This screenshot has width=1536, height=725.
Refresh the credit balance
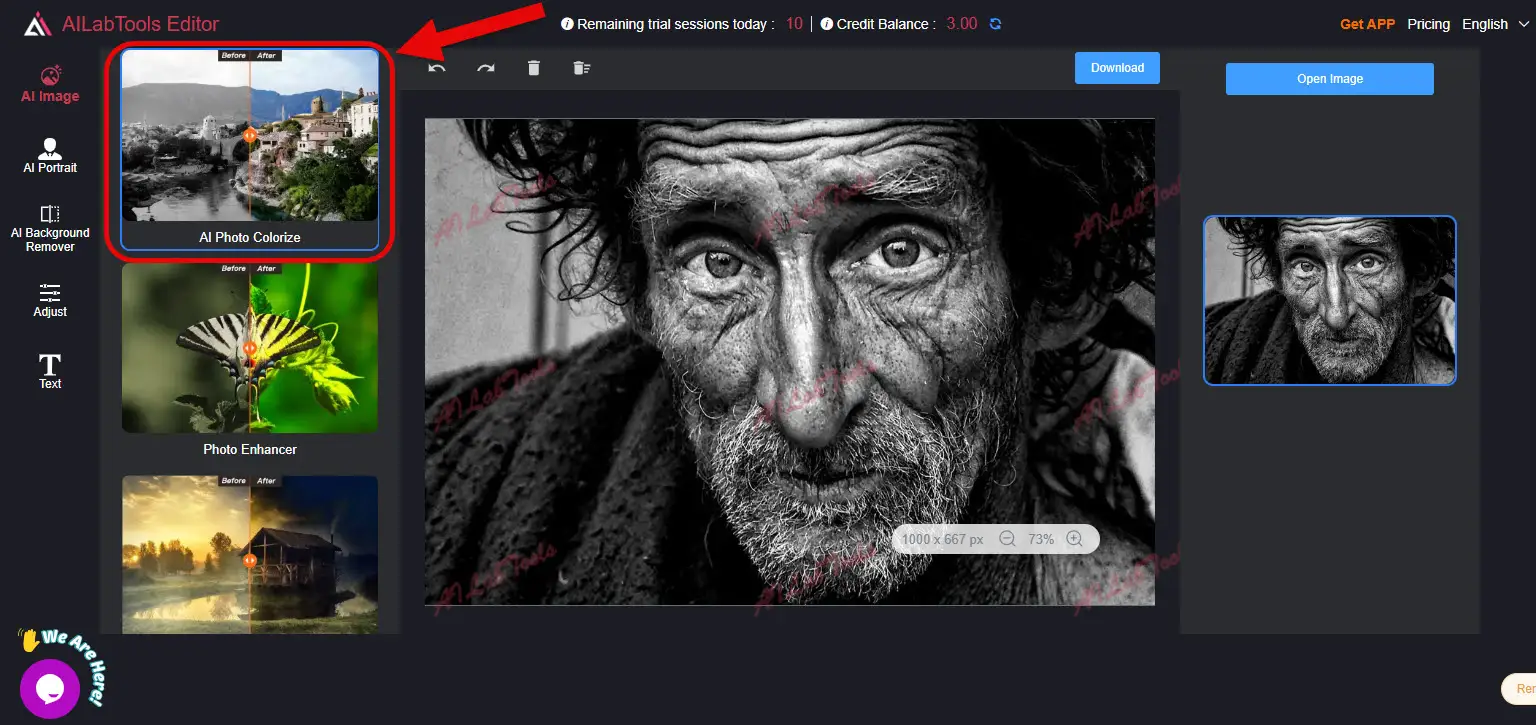tap(995, 24)
